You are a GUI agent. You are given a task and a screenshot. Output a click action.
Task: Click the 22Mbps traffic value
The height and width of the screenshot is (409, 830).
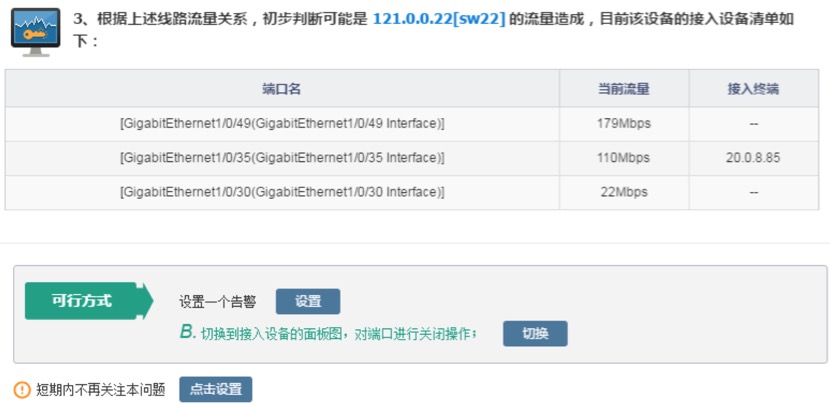tap(623, 192)
